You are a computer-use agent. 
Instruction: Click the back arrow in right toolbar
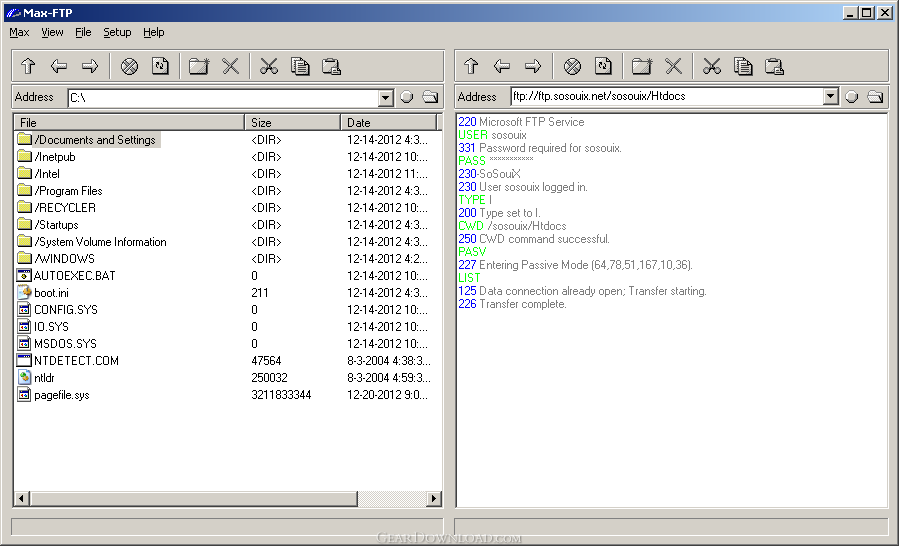pyautogui.click(x=502, y=67)
